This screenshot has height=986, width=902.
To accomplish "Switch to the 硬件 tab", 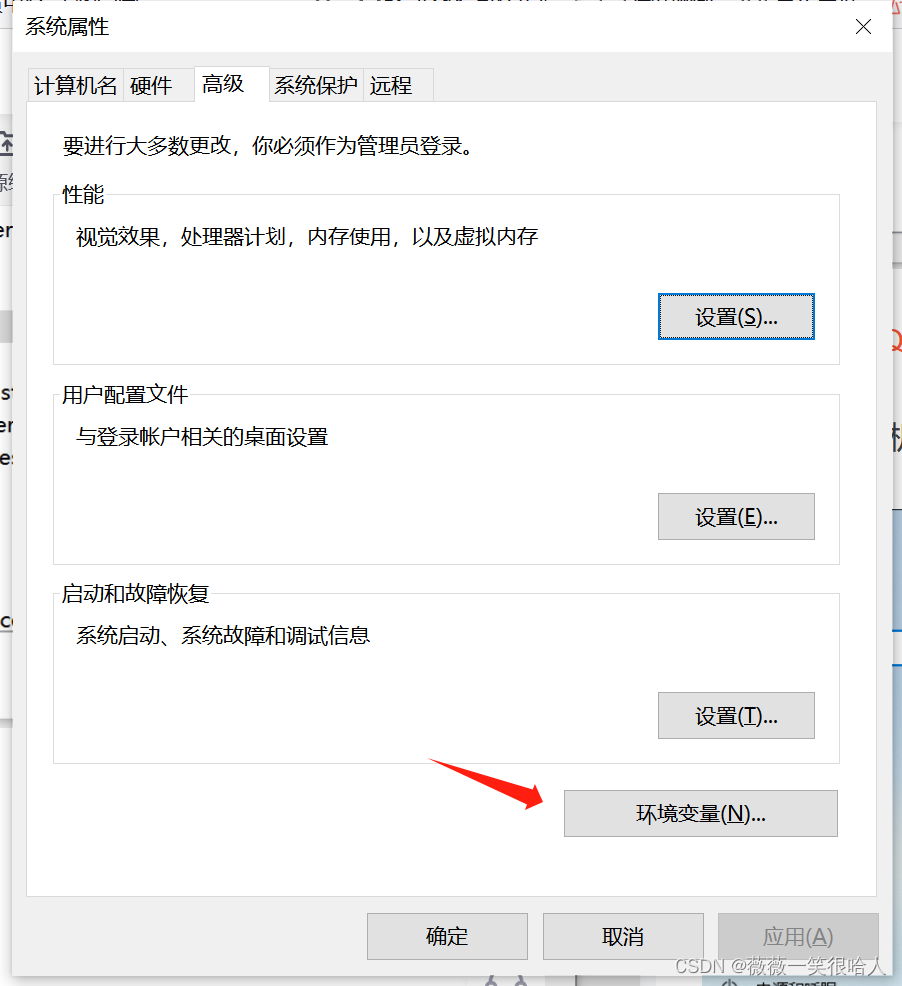I will click(x=157, y=85).
